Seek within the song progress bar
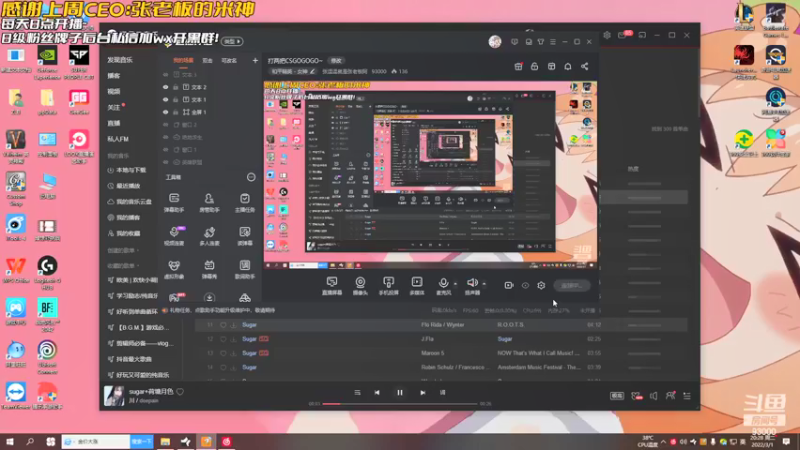The width and height of the screenshot is (800, 450). coord(400,404)
